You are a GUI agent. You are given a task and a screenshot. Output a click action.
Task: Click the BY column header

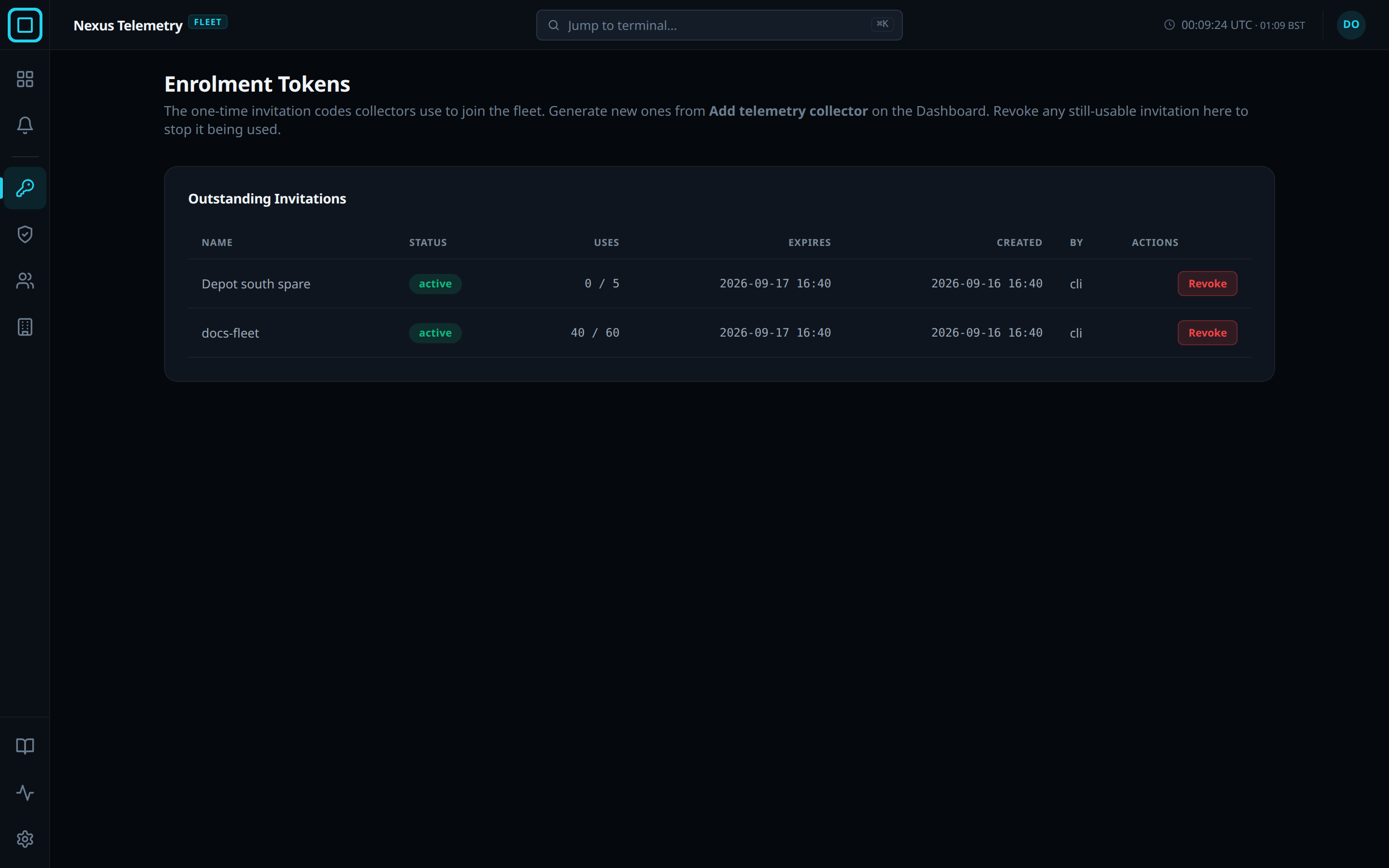point(1076,242)
